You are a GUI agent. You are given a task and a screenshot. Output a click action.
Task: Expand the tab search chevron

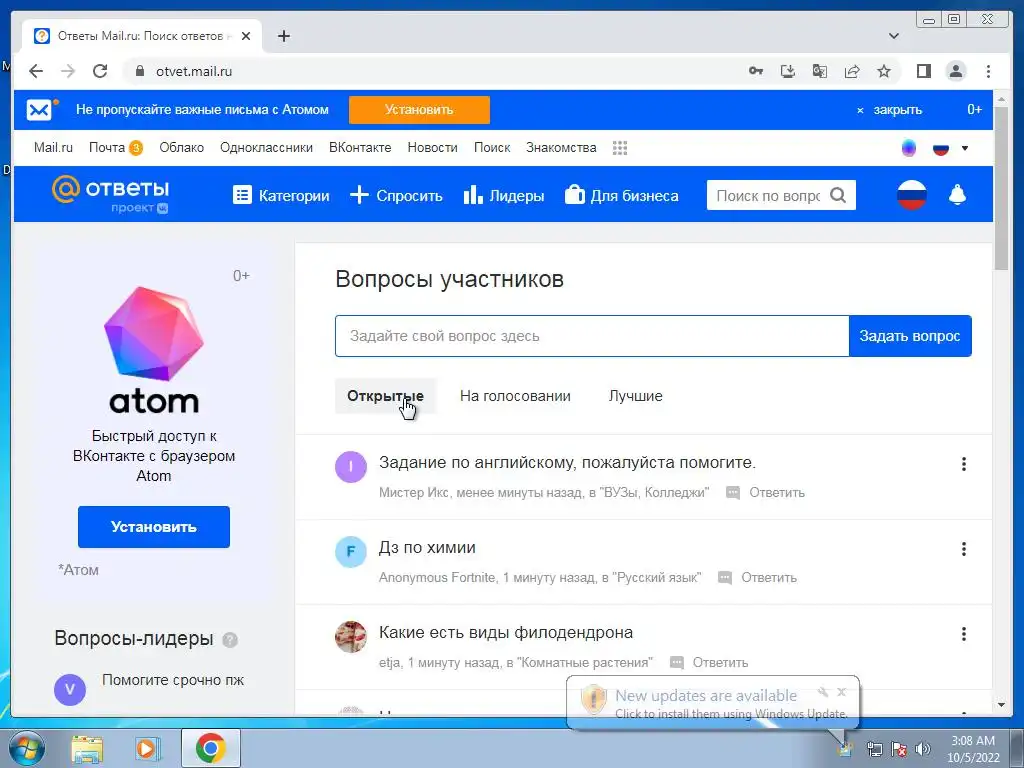(894, 36)
